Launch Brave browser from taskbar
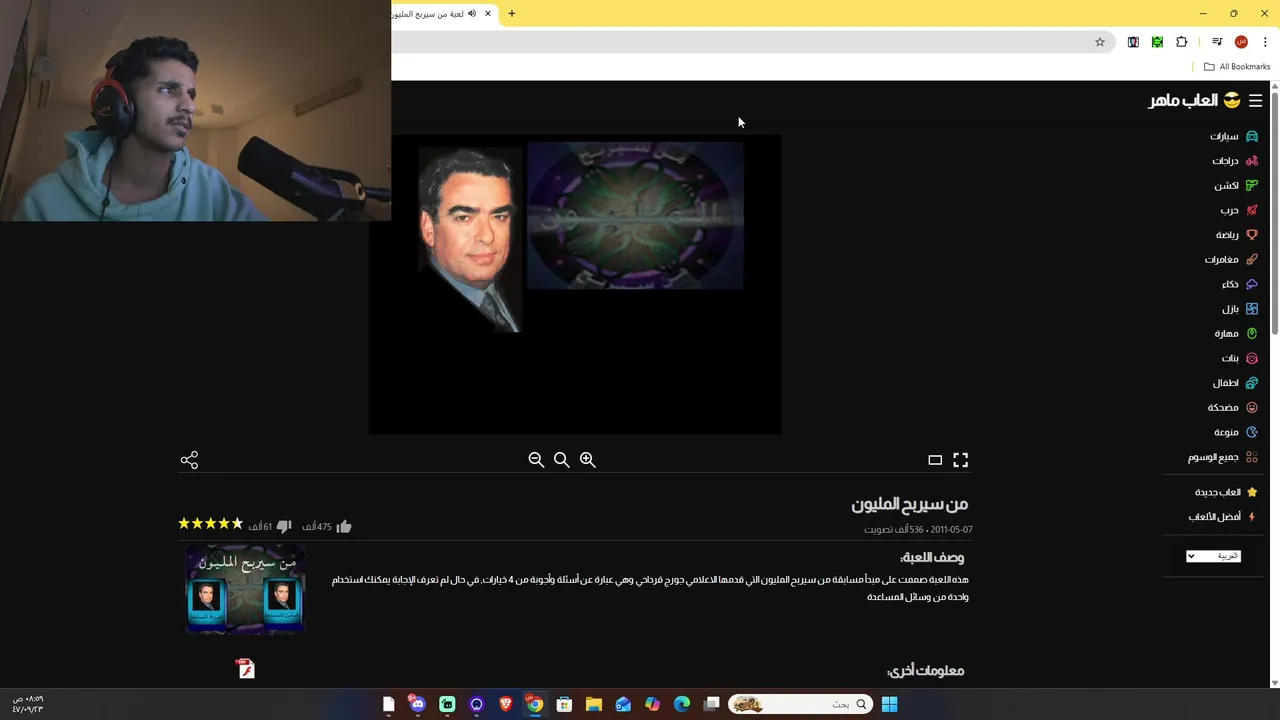This screenshot has width=1280, height=720. [506, 704]
